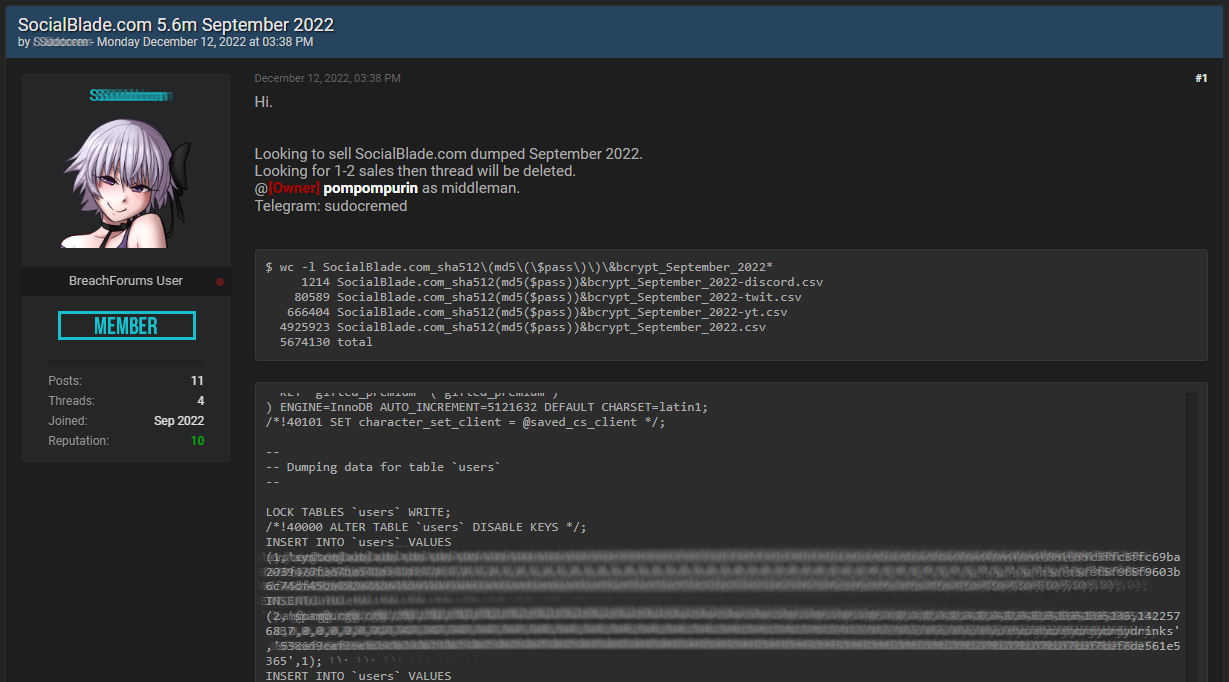
Task: Click the Reputation: label in the profile stats
Action: click(79, 441)
